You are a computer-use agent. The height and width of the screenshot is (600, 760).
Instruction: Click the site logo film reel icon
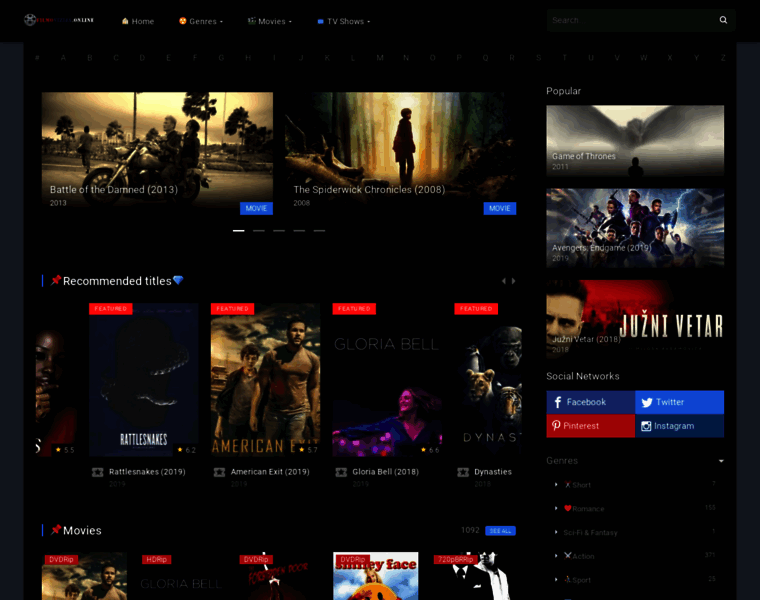tap(30, 20)
